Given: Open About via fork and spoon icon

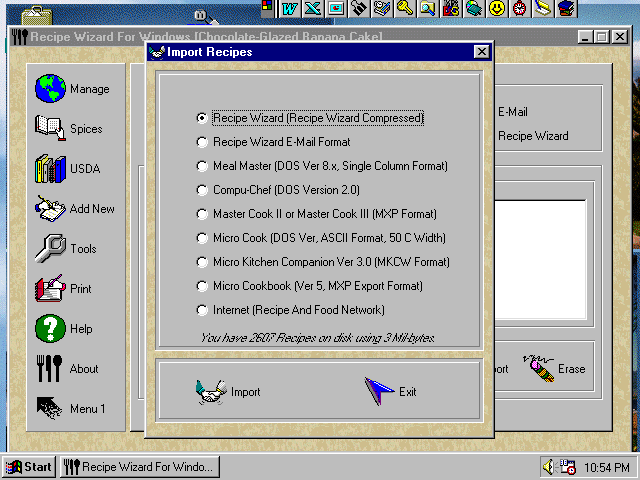Looking at the screenshot, I should (49, 368).
